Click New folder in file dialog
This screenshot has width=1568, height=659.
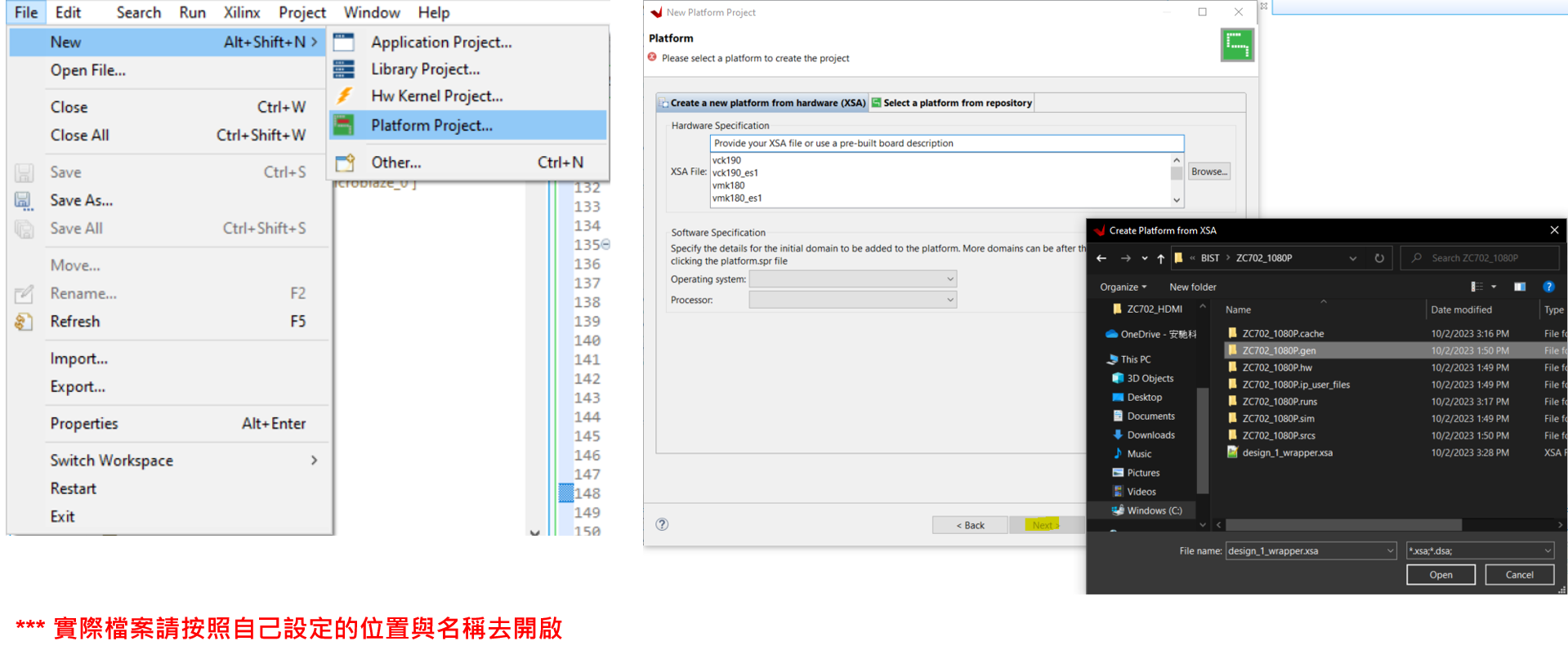[1192, 287]
